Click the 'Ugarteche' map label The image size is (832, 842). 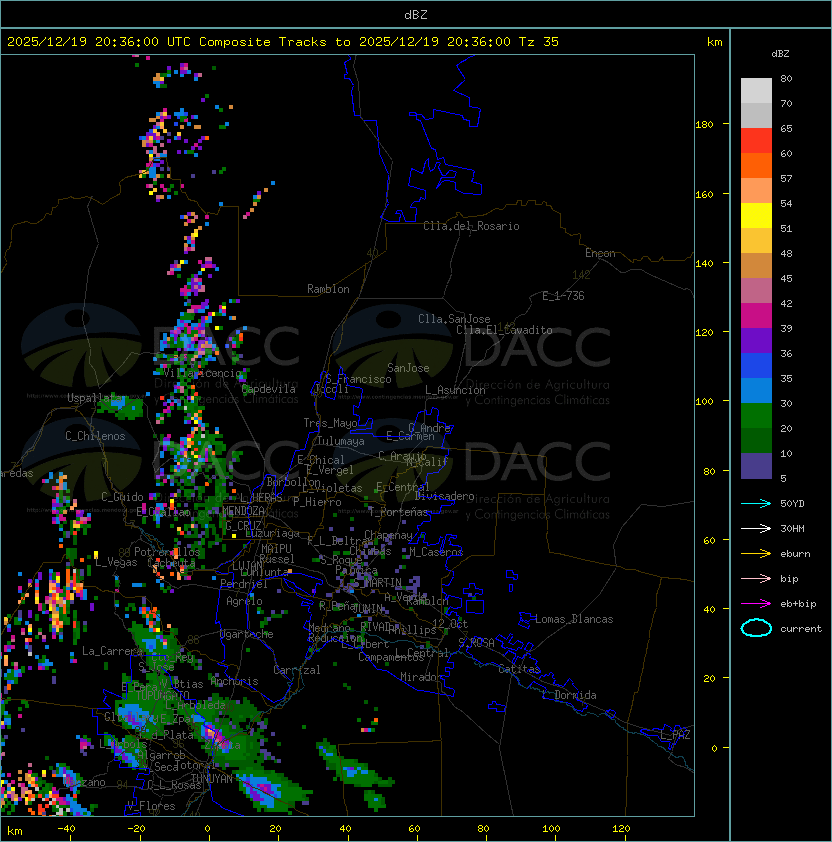(x=247, y=634)
